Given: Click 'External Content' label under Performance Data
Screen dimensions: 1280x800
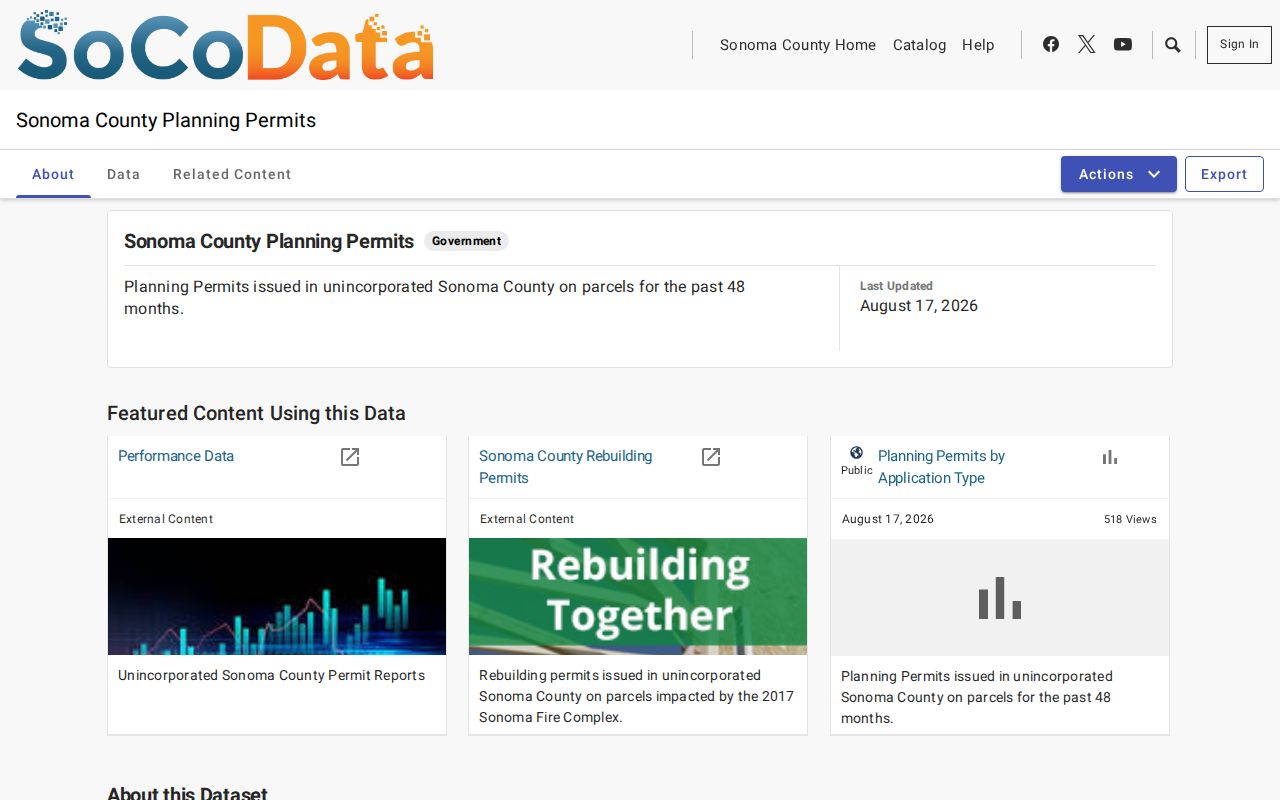Looking at the screenshot, I should point(166,519).
